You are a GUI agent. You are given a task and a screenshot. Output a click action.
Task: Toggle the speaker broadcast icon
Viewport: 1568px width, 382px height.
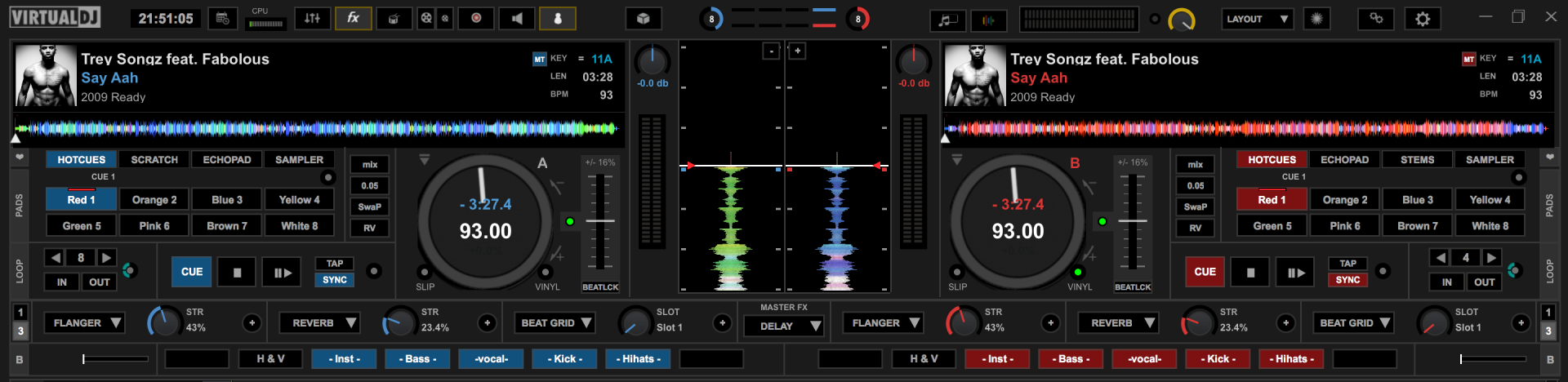coord(517,18)
